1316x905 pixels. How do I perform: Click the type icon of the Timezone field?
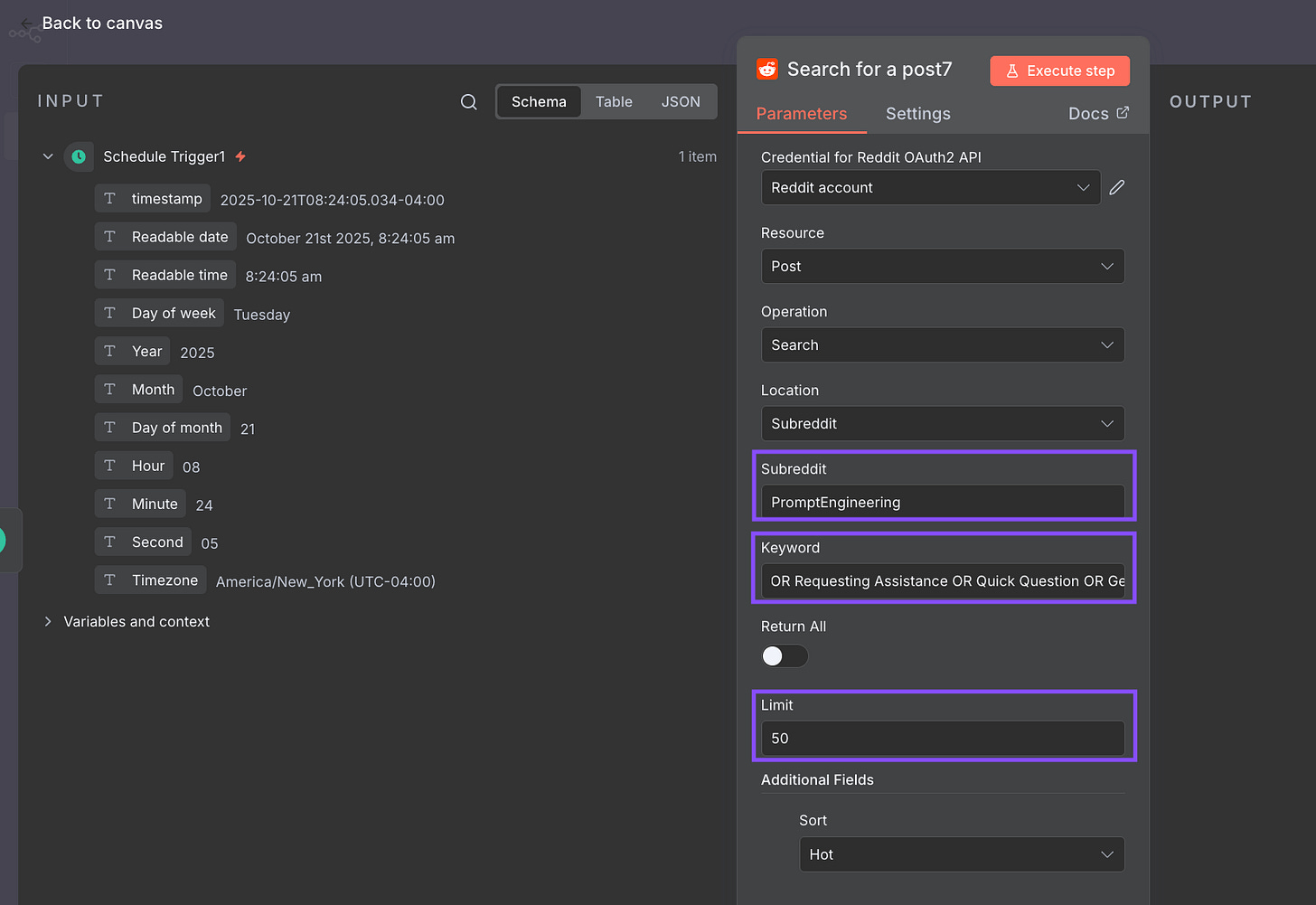click(x=110, y=580)
